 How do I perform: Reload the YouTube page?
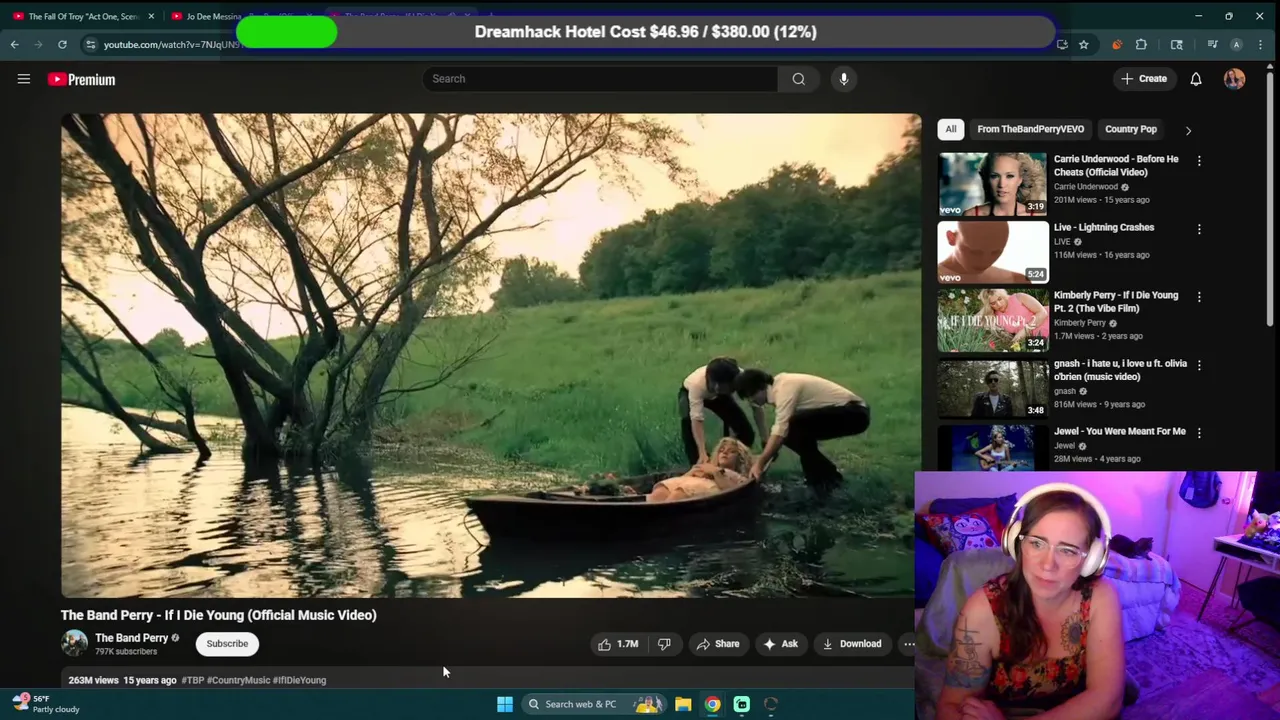tap(62, 44)
